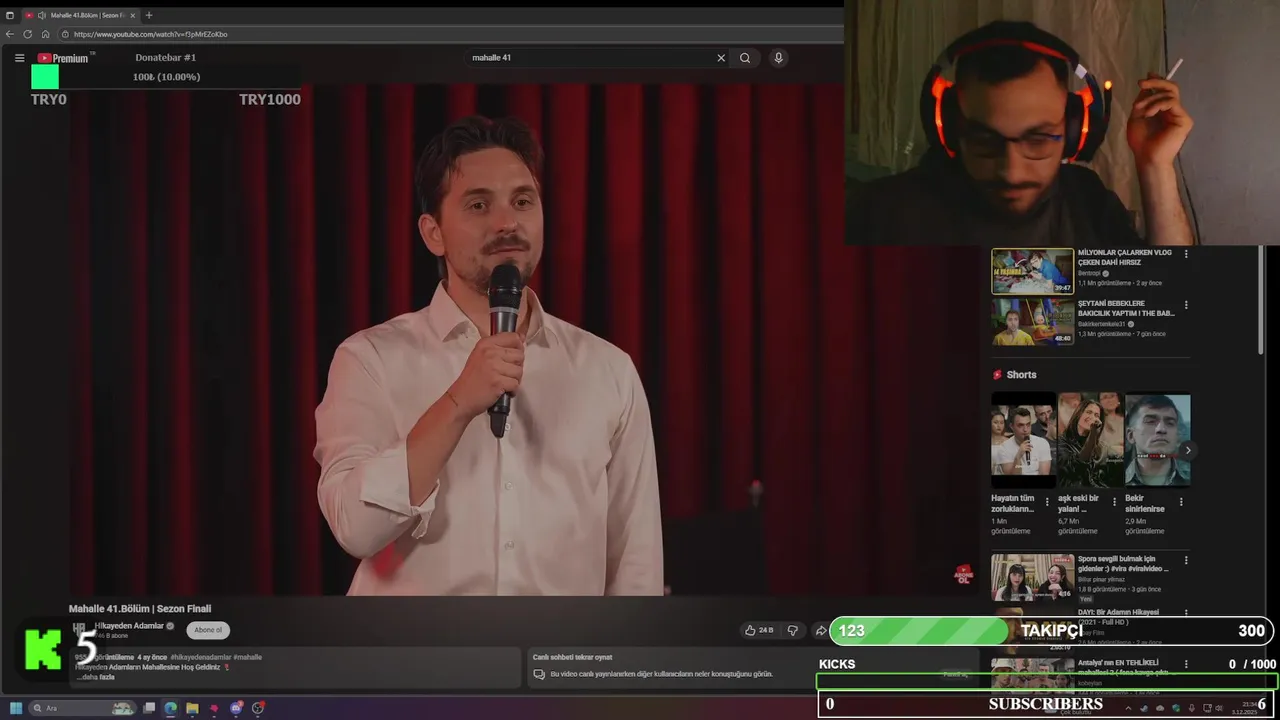Click the Windows taskbar search box
The width and height of the screenshot is (1280, 720).
(84, 708)
